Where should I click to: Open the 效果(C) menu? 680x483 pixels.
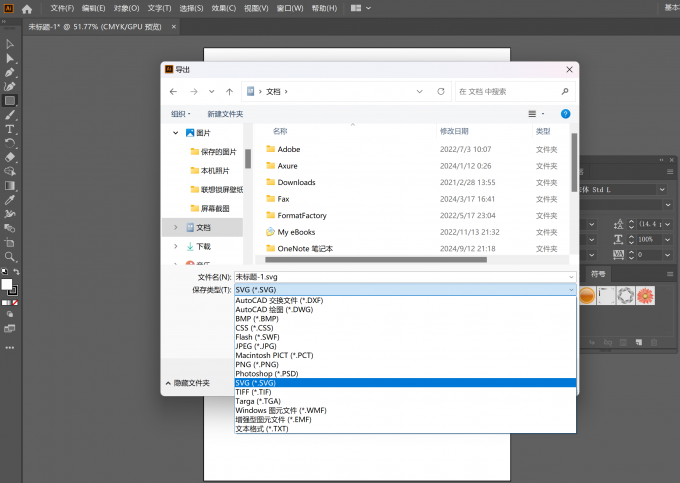click(x=224, y=8)
